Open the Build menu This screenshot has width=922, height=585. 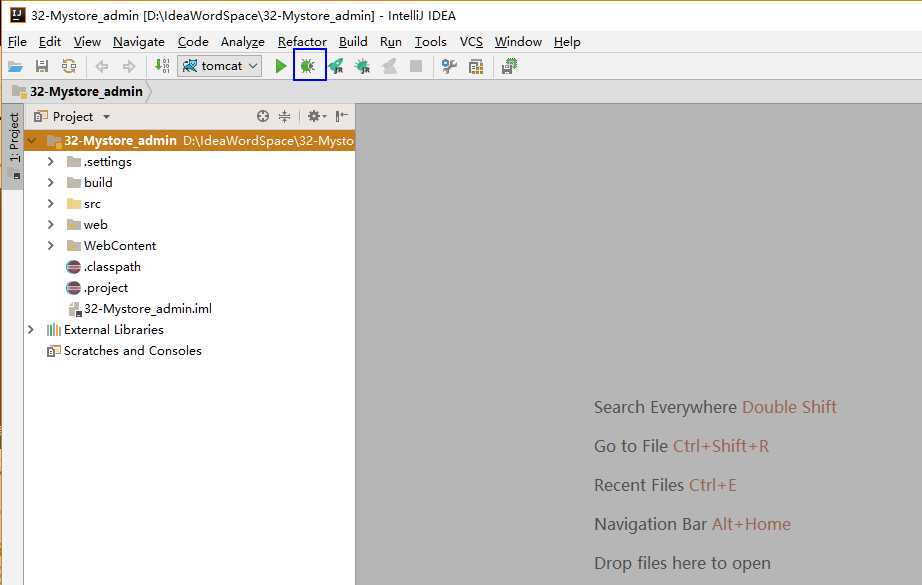tap(353, 42)
